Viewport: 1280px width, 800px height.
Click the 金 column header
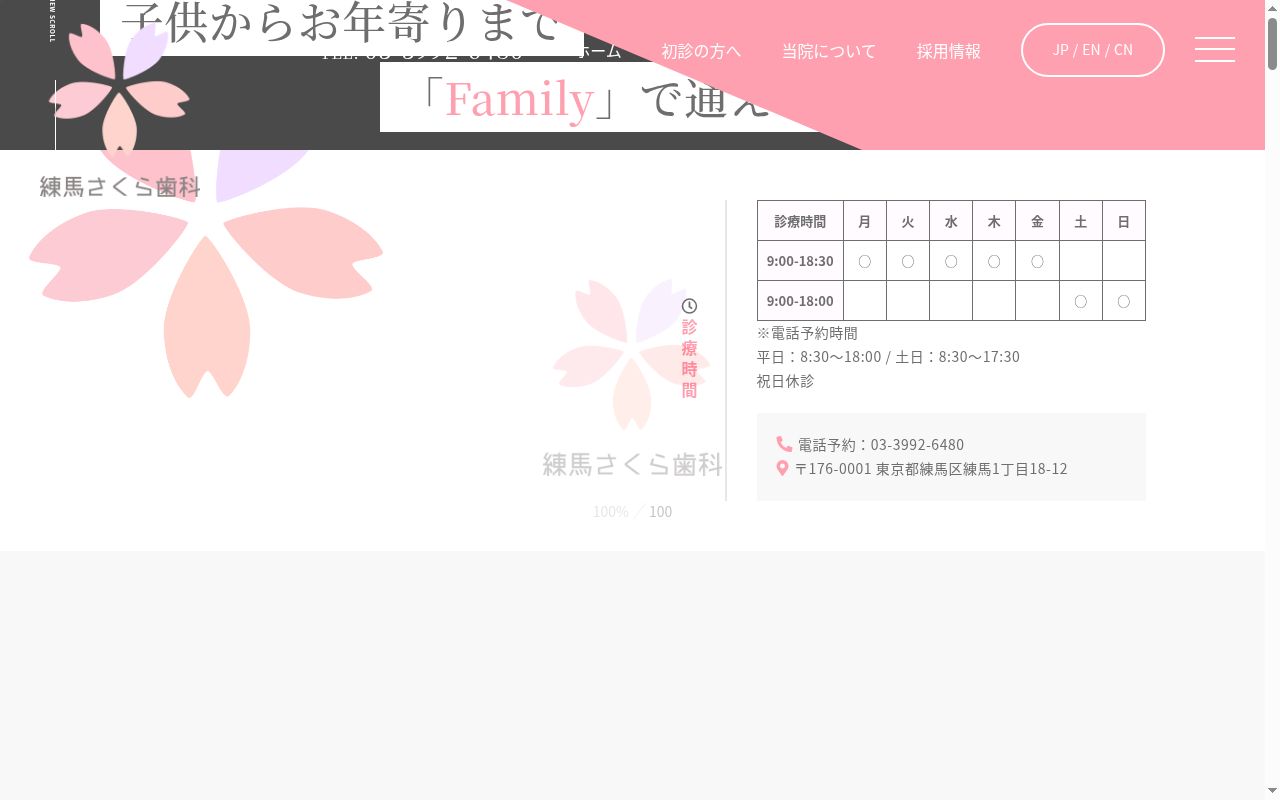click(x=1037, y=221)
